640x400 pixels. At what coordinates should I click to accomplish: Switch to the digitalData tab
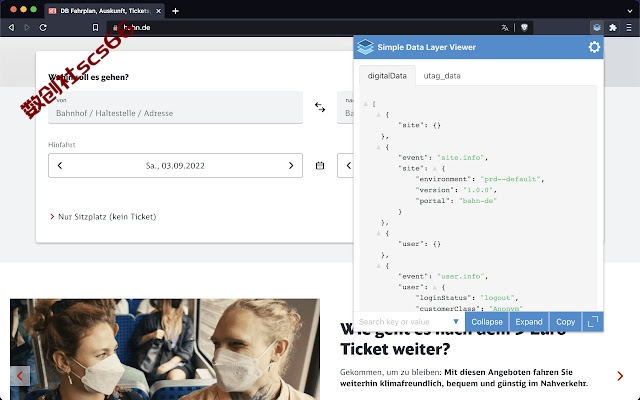(387, 76)
